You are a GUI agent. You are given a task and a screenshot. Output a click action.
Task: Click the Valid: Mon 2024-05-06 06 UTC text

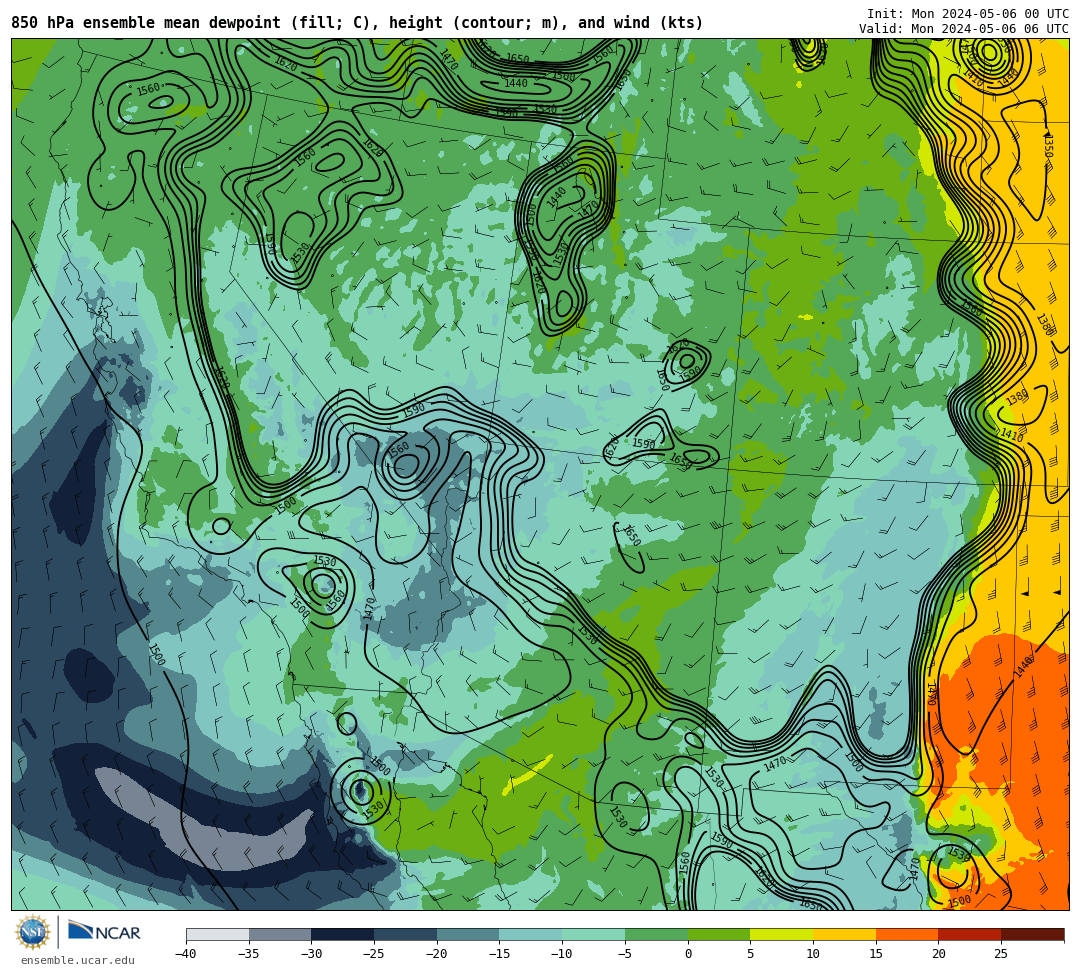(964, 29)
